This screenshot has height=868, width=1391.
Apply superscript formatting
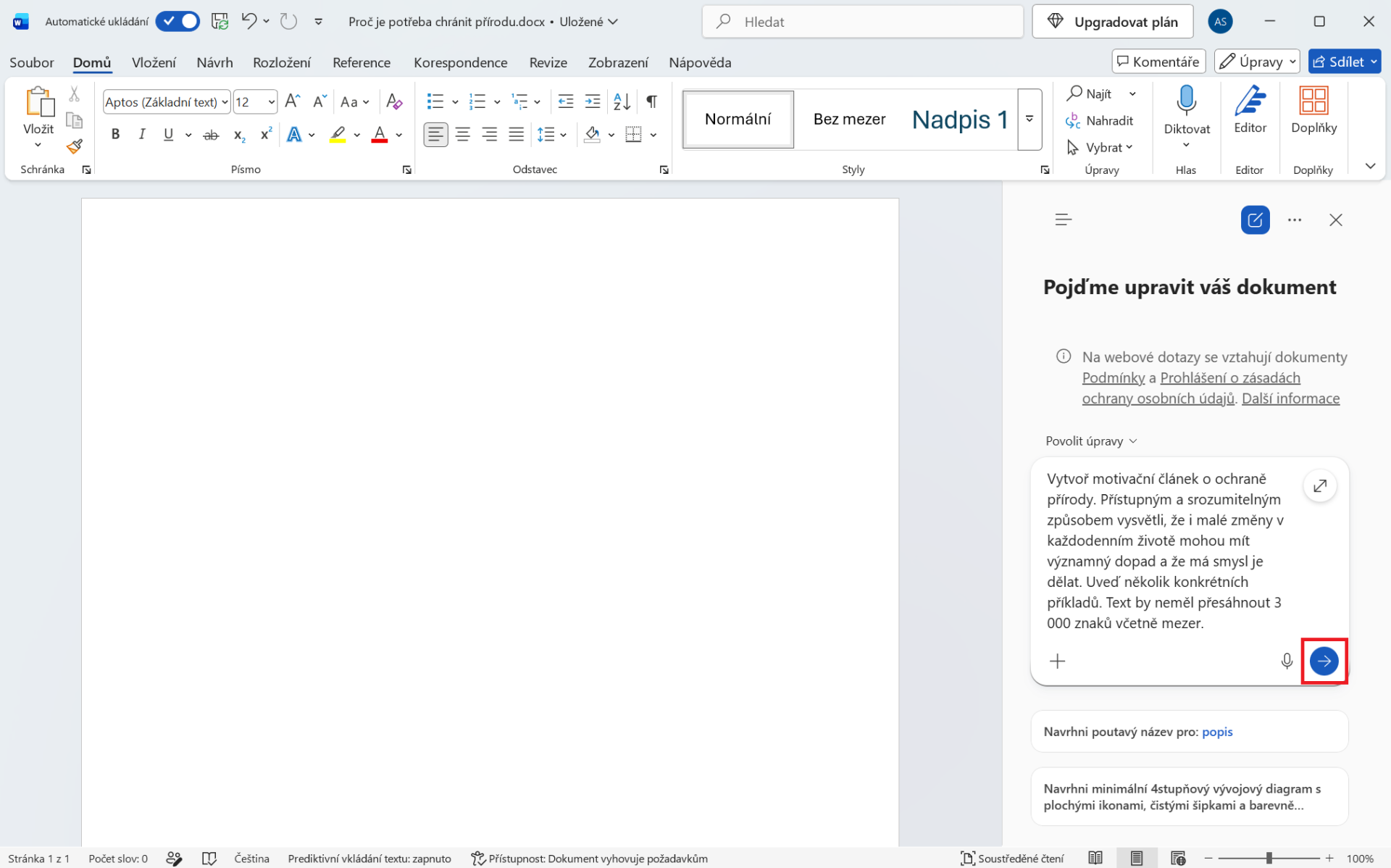pyautogui.click(x=266, y=134)
